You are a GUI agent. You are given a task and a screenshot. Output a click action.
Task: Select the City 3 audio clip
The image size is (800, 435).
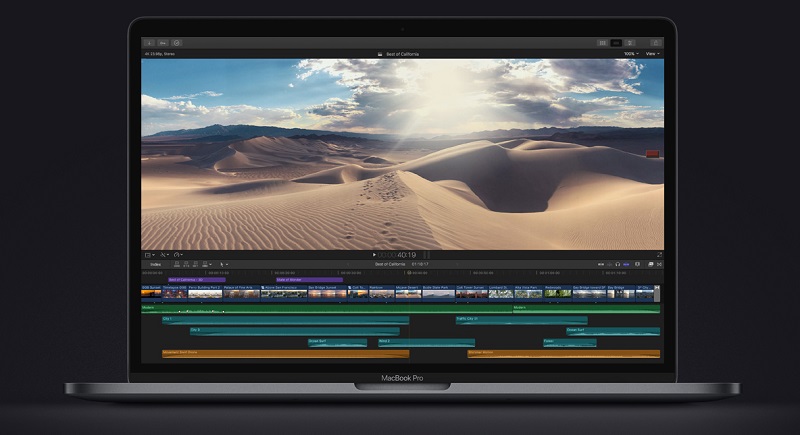pos(295,331)
